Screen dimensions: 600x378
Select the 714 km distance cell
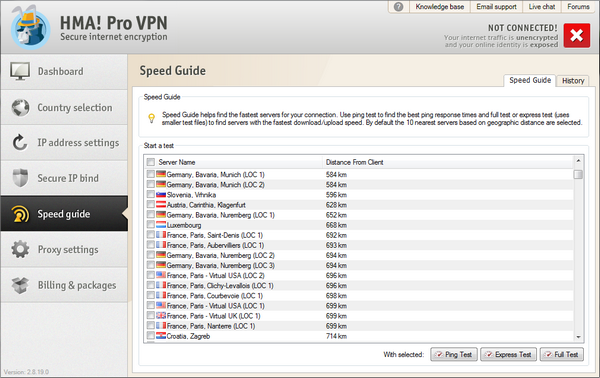click(336, 336)
